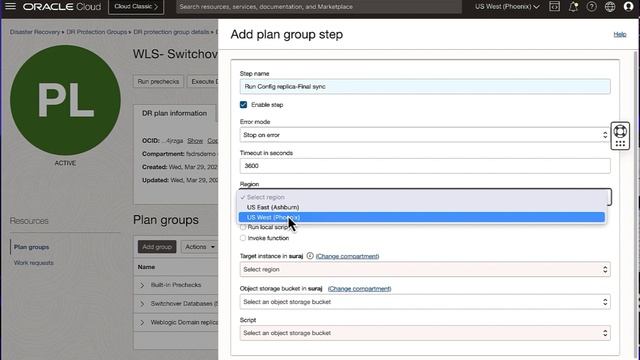Click Change compartment link for Target instance
Viewport: 640px width, 360px height.
tap(347, 256)
